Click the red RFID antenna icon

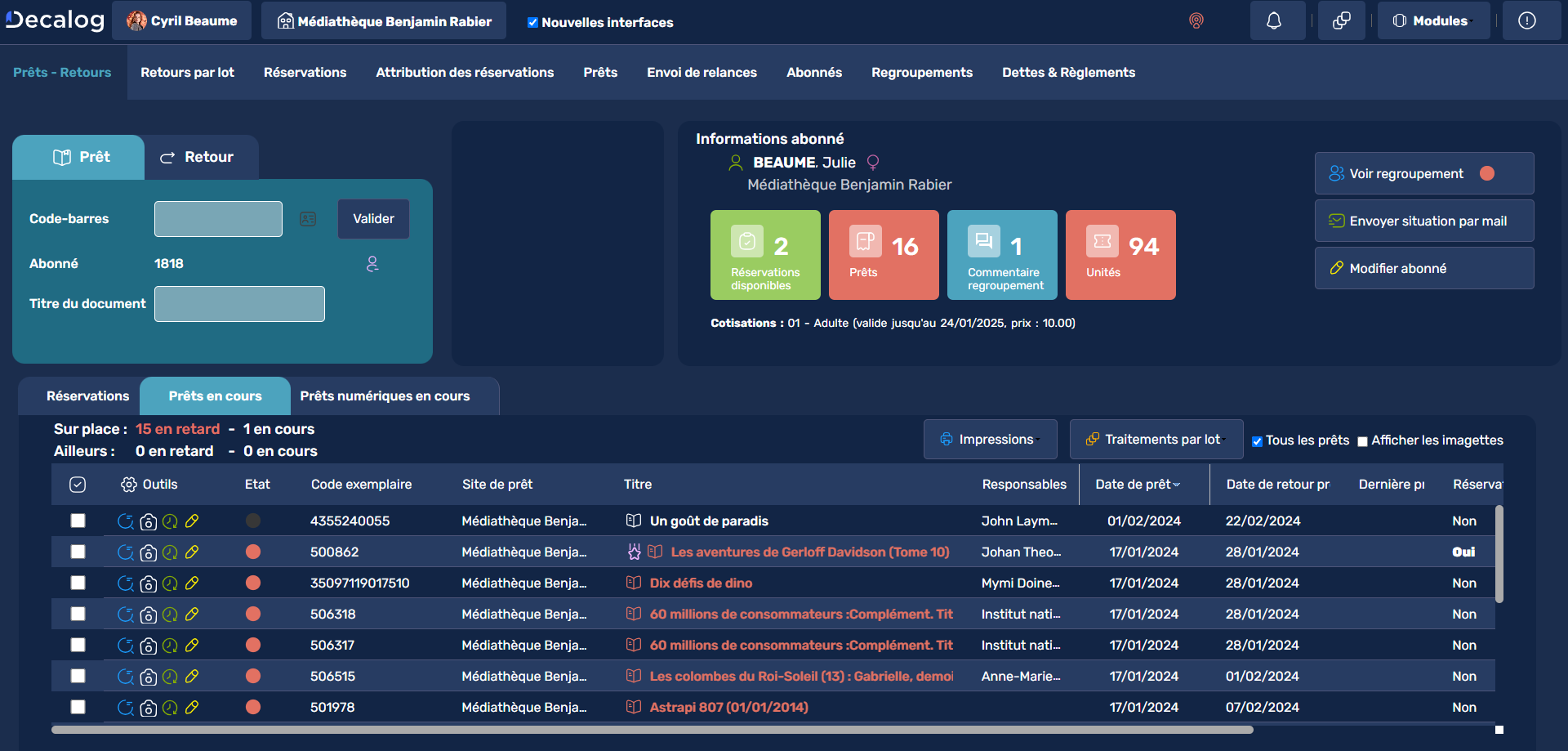(x=1196, y=22)
